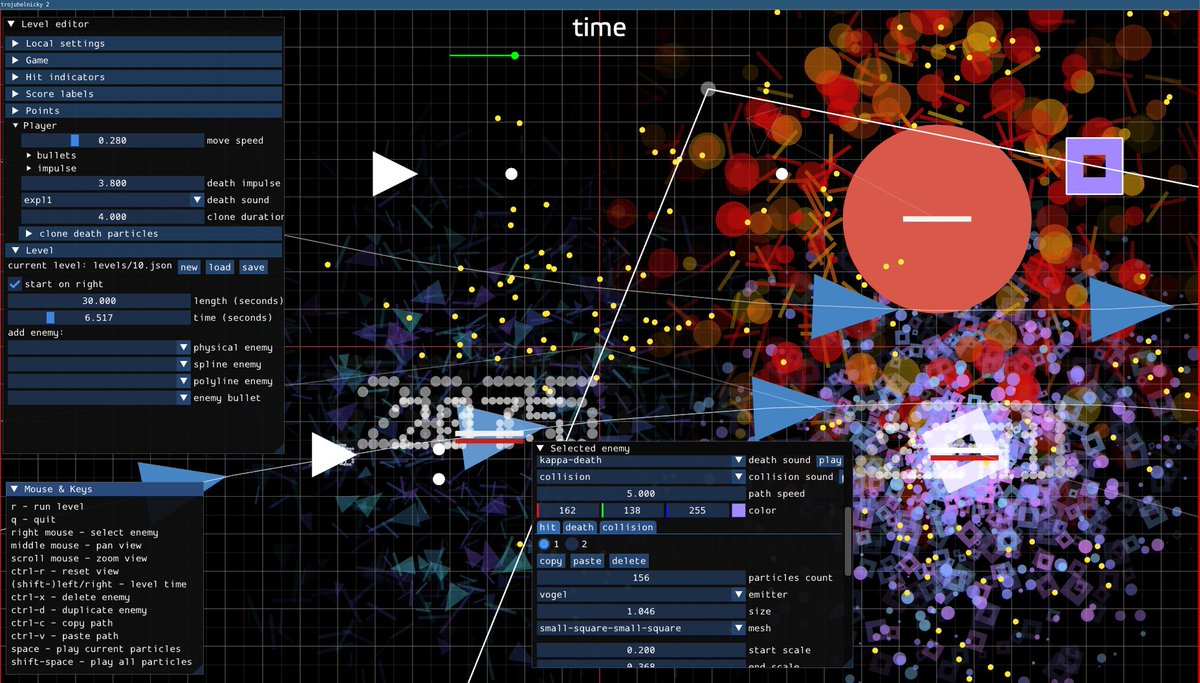Image resolution: width=1200 pixels, height=683 pixels.
Task: Expand the Game section
Action: (145, 60)
